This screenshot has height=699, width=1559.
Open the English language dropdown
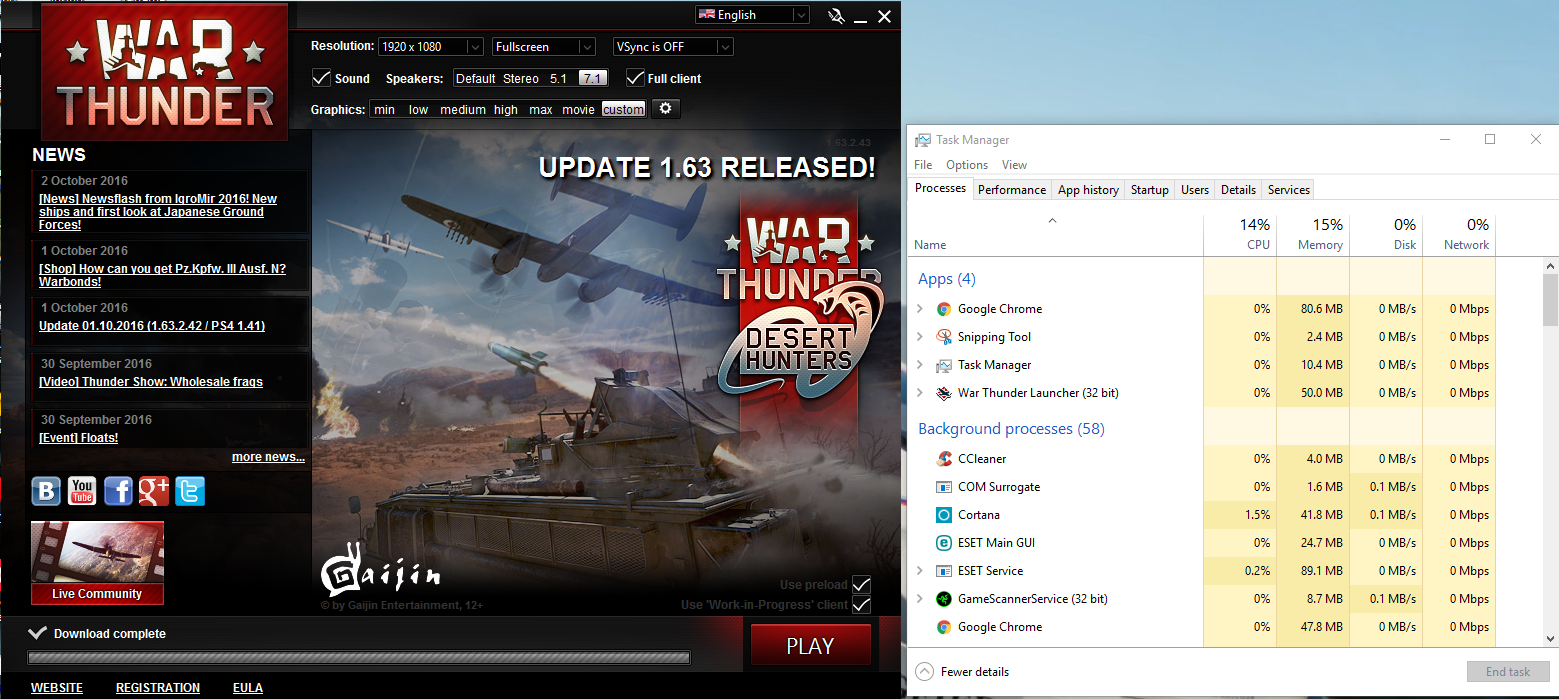coord(752,15)
